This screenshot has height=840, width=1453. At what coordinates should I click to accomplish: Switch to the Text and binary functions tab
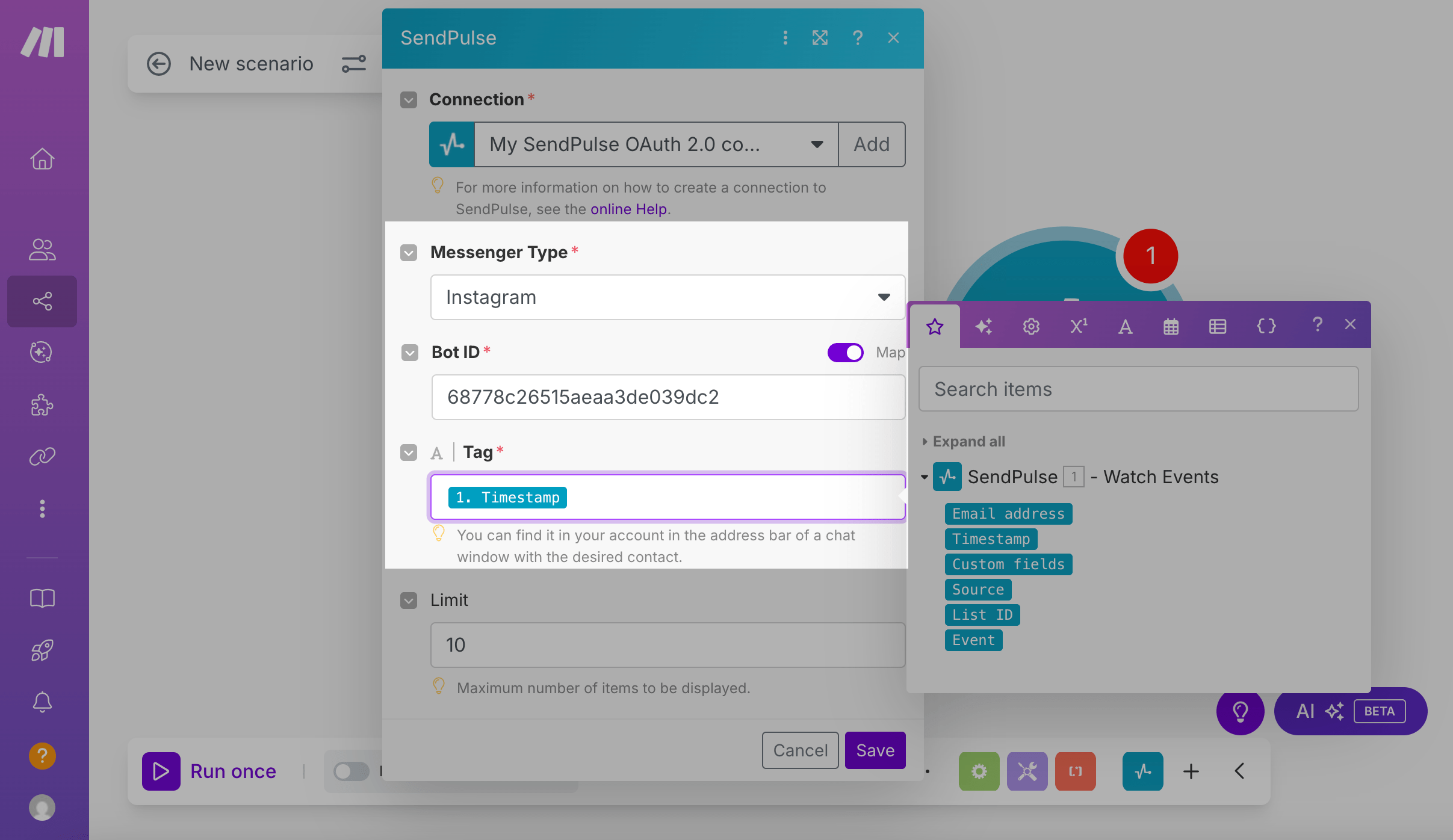1125,327
